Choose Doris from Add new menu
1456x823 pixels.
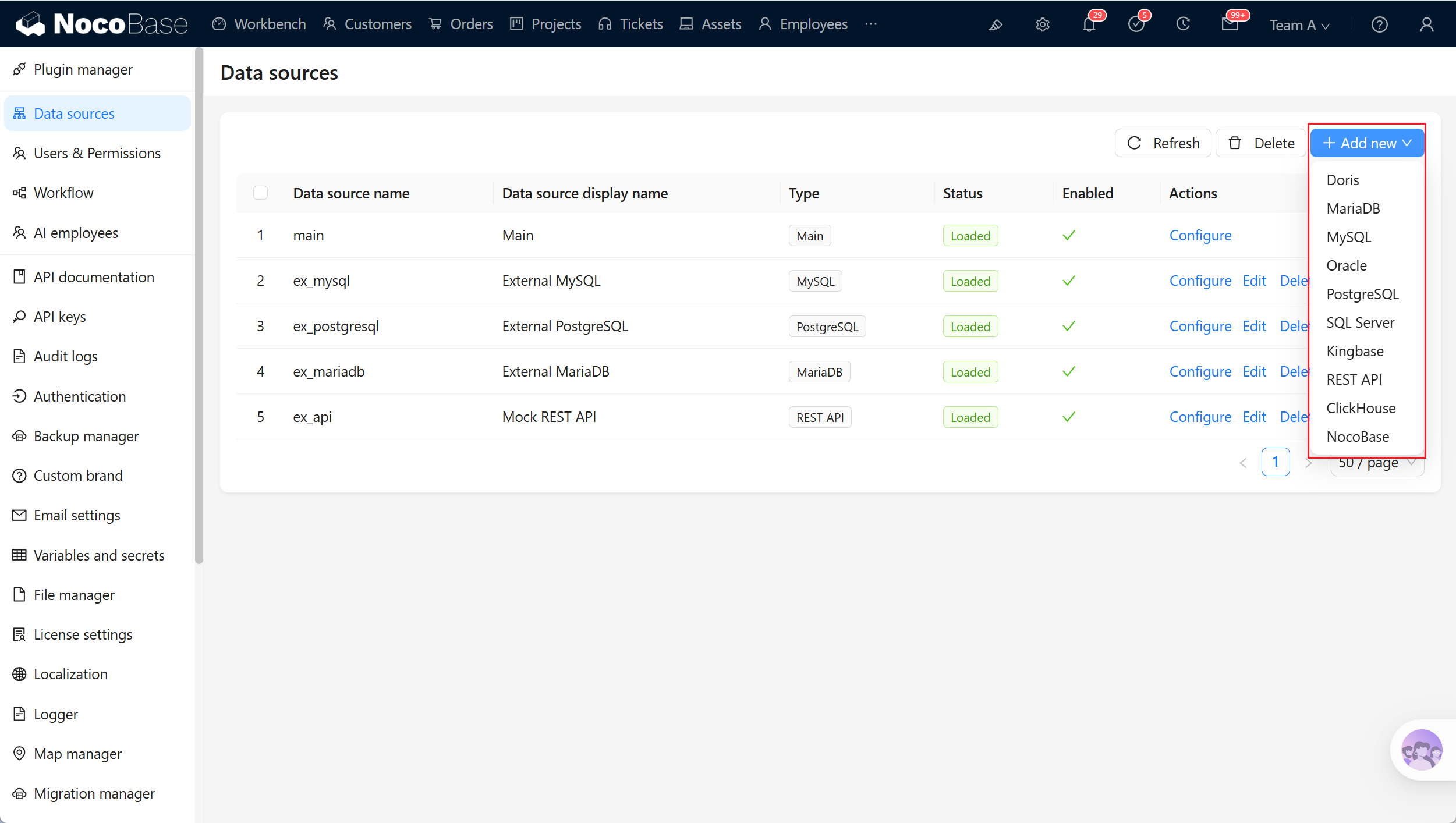point(1367,180)
